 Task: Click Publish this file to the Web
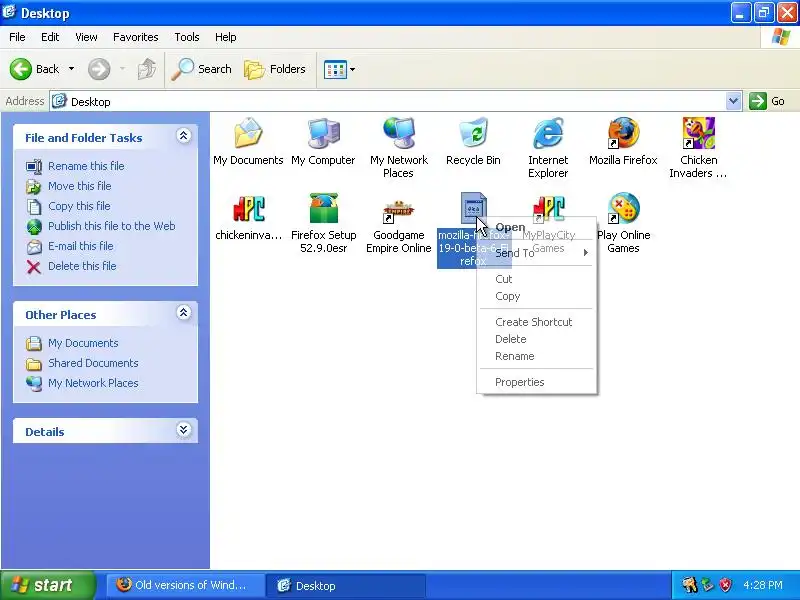pos(112,226)
